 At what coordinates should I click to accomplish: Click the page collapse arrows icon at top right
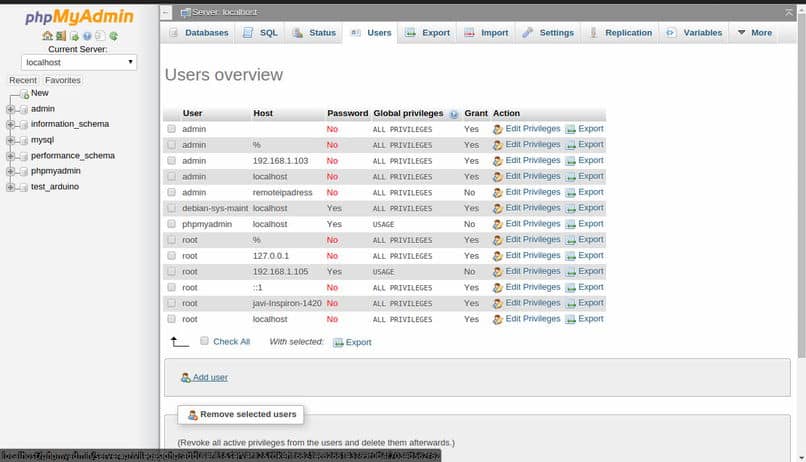coord(789,12)
